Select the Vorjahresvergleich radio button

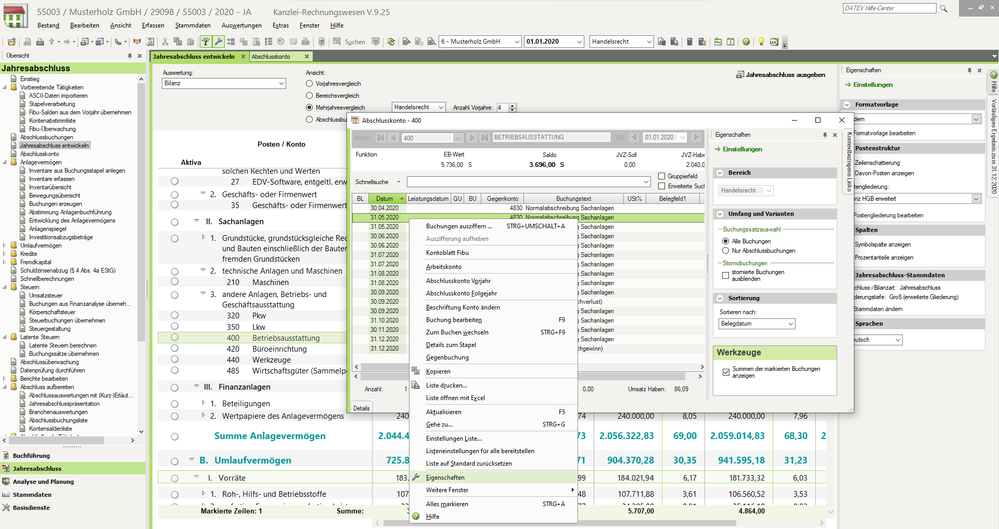310,84
